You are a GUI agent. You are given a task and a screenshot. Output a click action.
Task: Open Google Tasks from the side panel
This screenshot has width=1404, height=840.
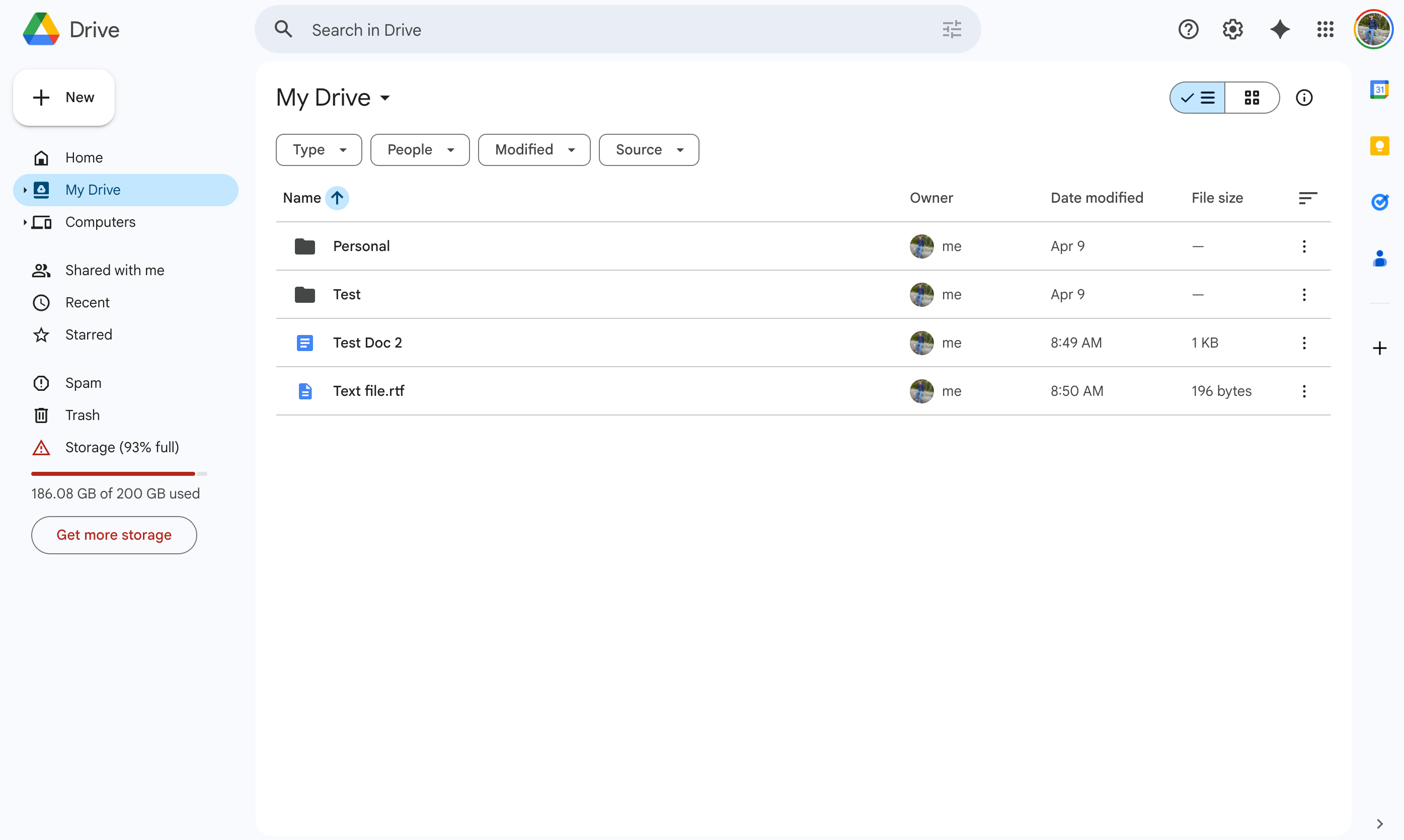tap(1380, 202)
